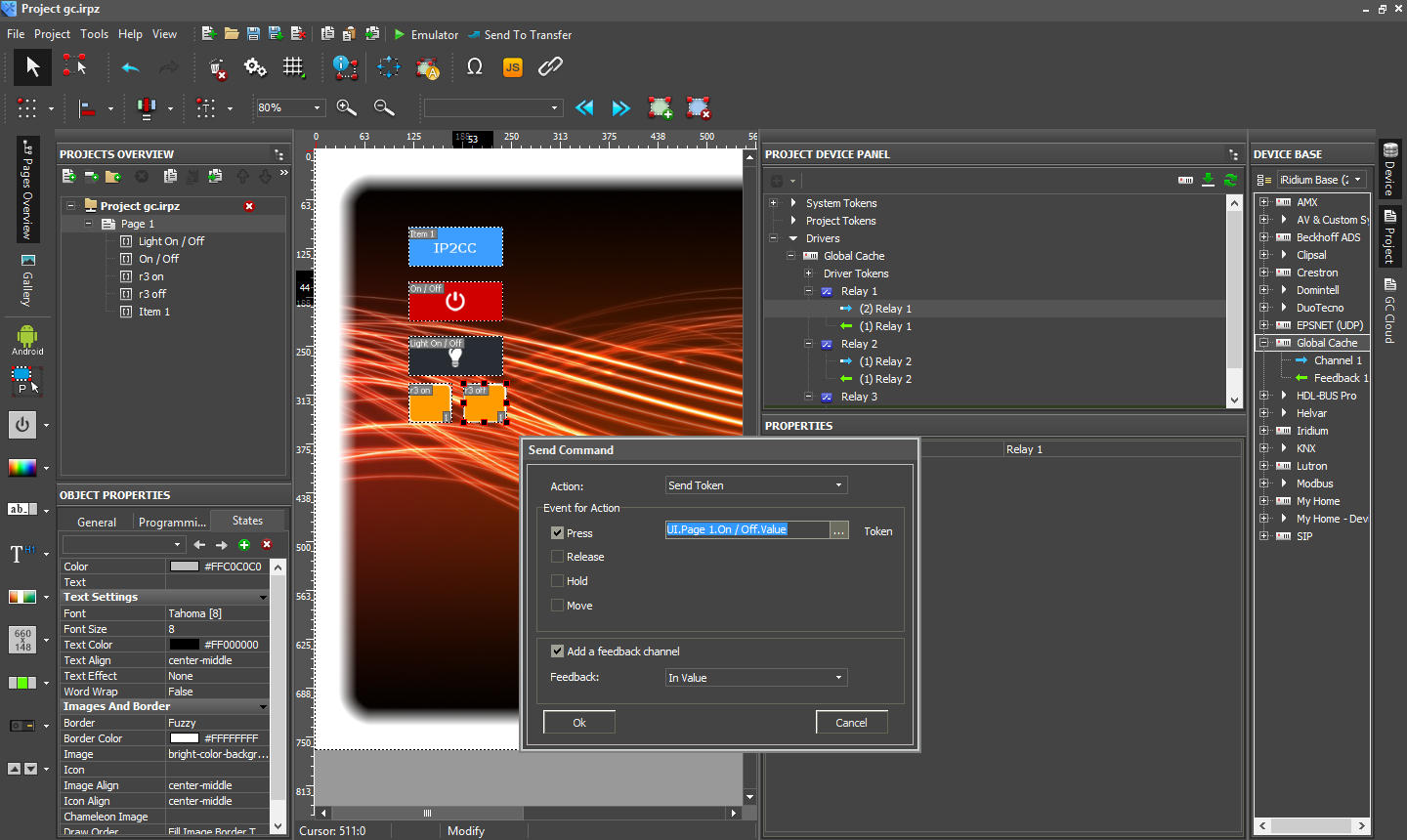Uncheck Add a feedback channel

pyautogui.click(x=558, y=651)
